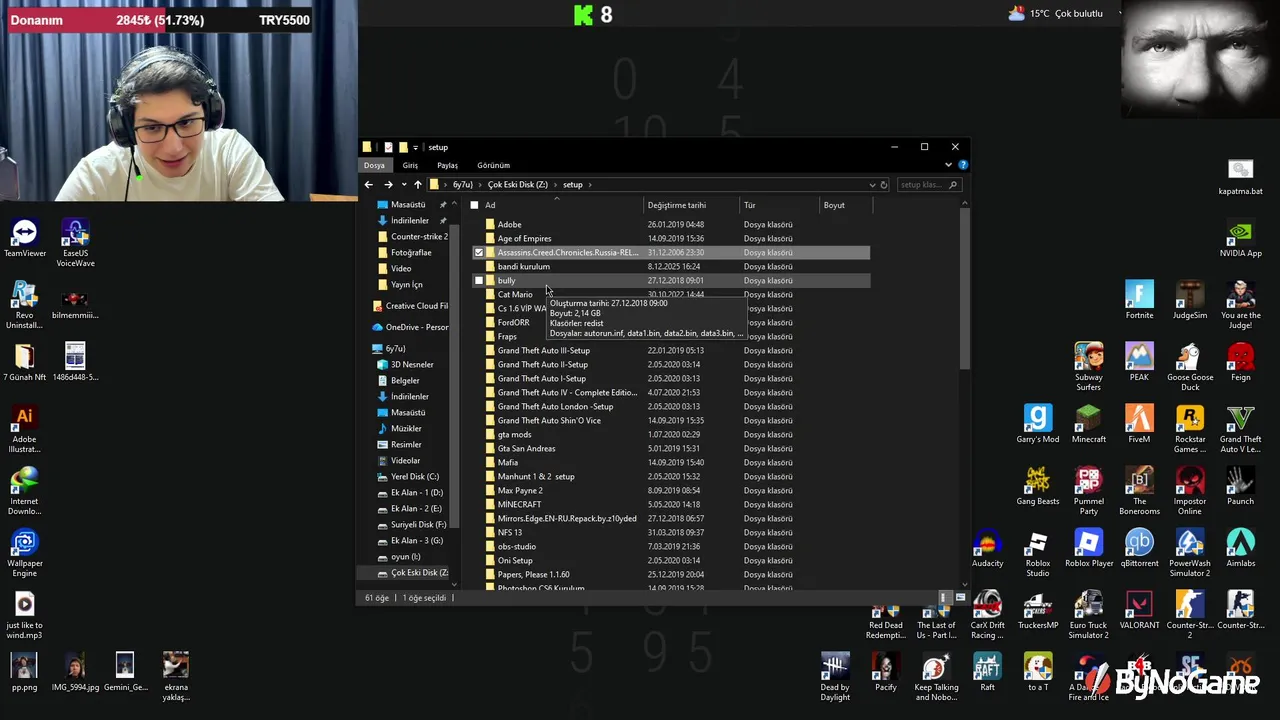Switch to Paylaş ribbon tab
Screen dimensions: 1280x720
[447, 165]
